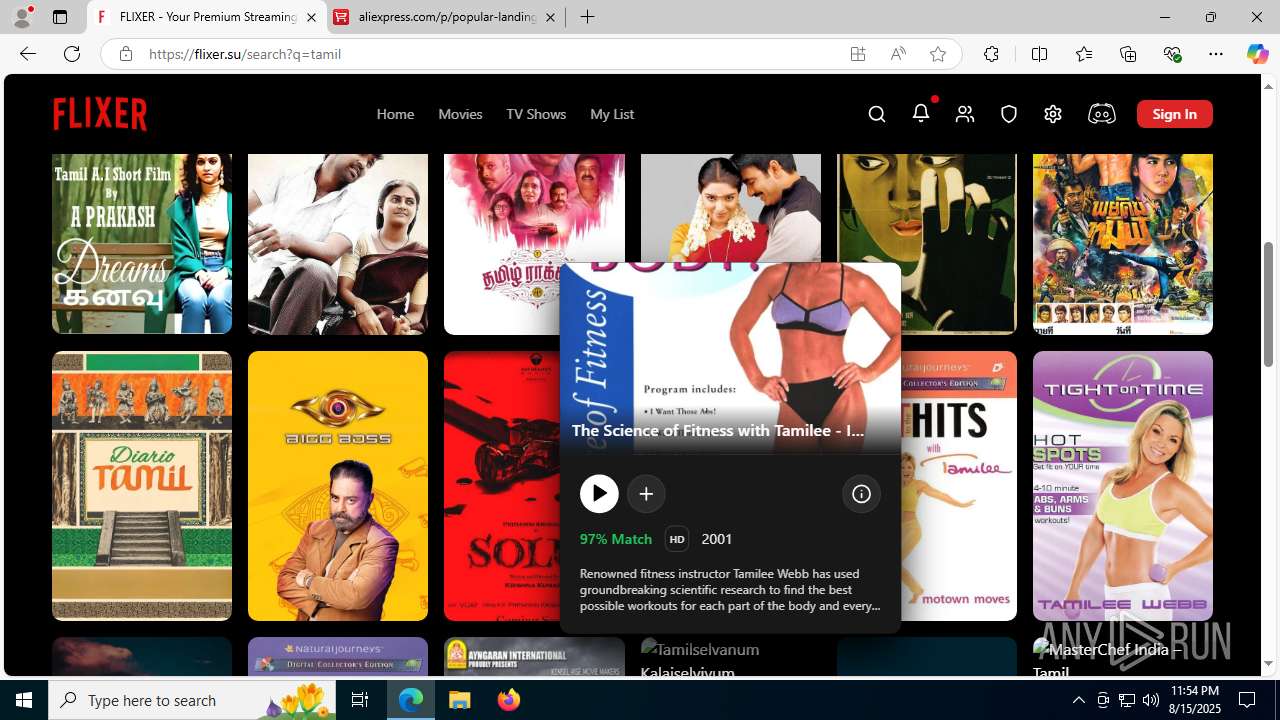This screenshot has height=720, width=1280.
Task: Go to Home in navigation
Action: click(395, 114)
